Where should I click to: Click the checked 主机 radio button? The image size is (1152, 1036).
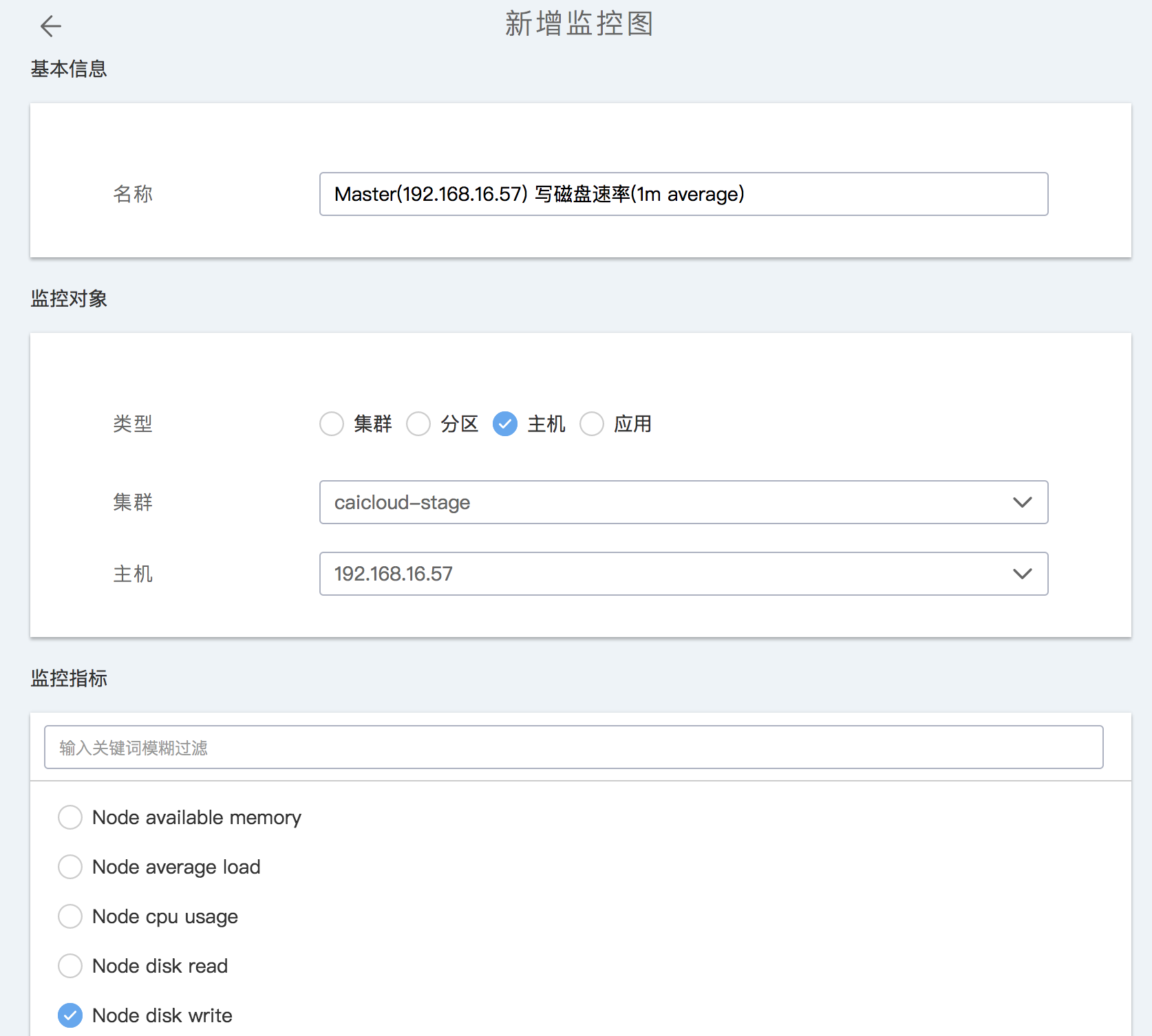(505, 424)
